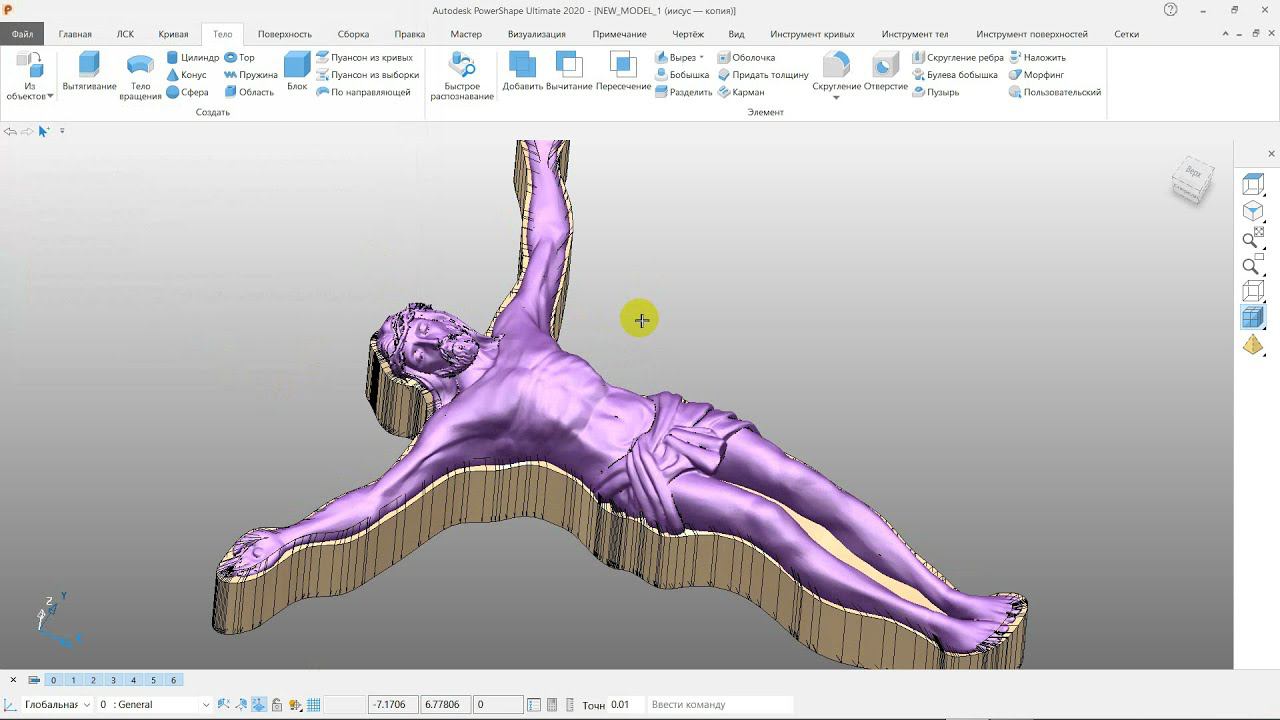Select the Карман pocket tool
The height and width of the screenshot is (720, 1280).
pos(741,92)
